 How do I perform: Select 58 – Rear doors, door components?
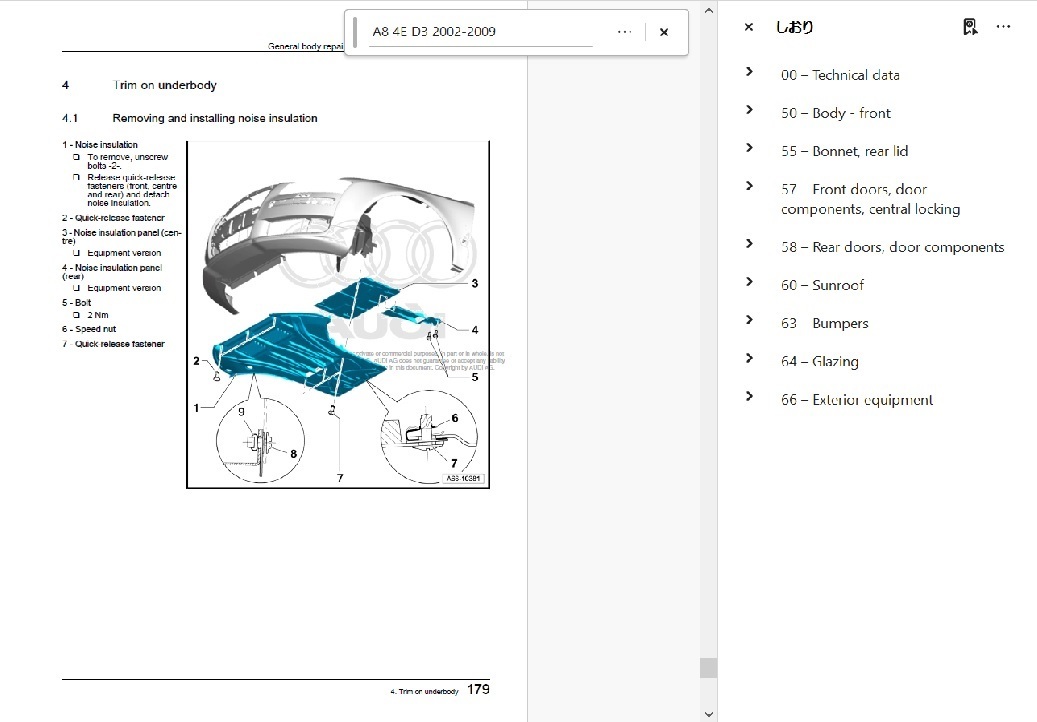(892, 247)
